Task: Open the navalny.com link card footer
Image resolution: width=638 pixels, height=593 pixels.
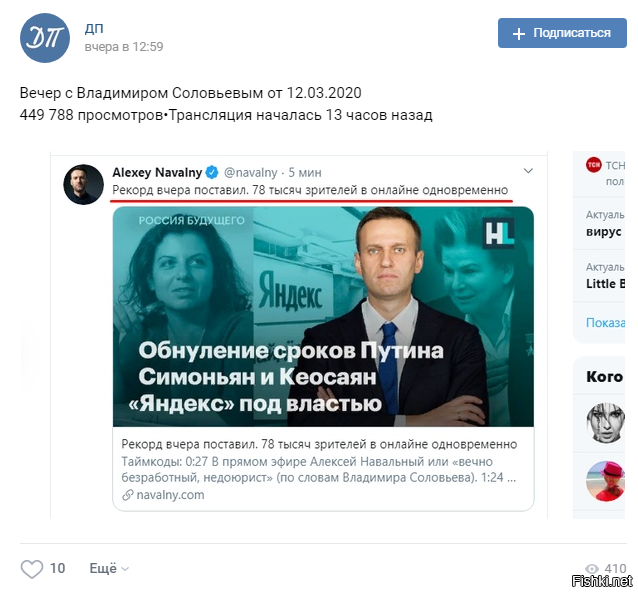Action: [323, 469]
